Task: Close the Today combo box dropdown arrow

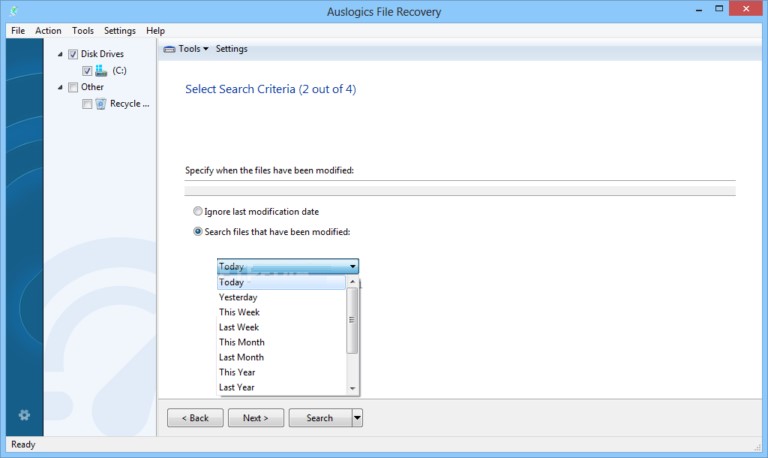Action: (353, 266)
